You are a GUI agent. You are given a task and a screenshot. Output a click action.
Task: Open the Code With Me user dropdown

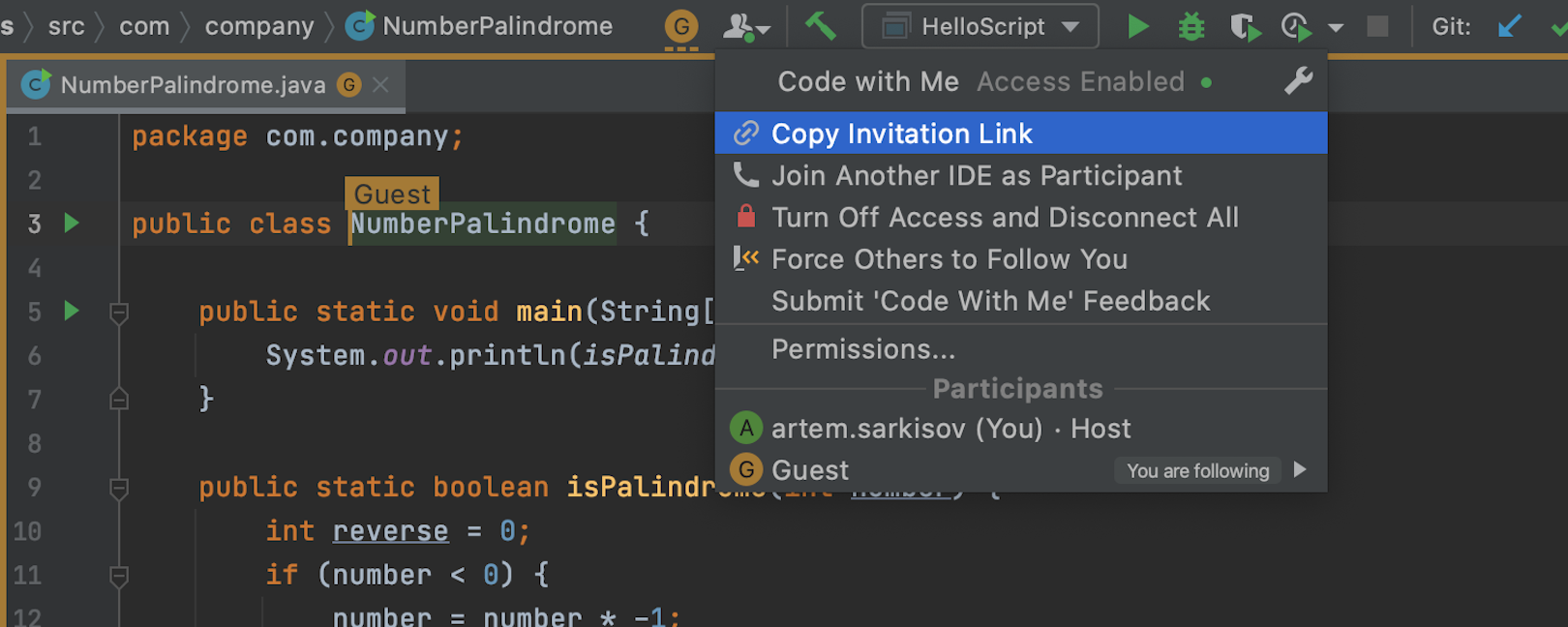point(746,27)
